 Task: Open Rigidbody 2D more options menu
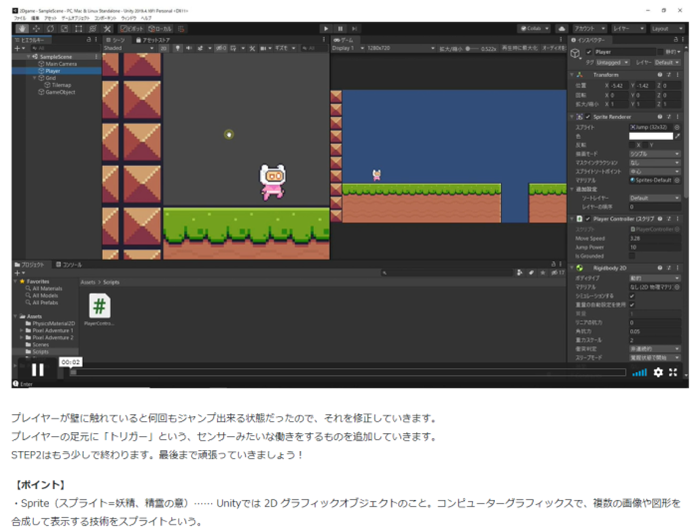678,268
